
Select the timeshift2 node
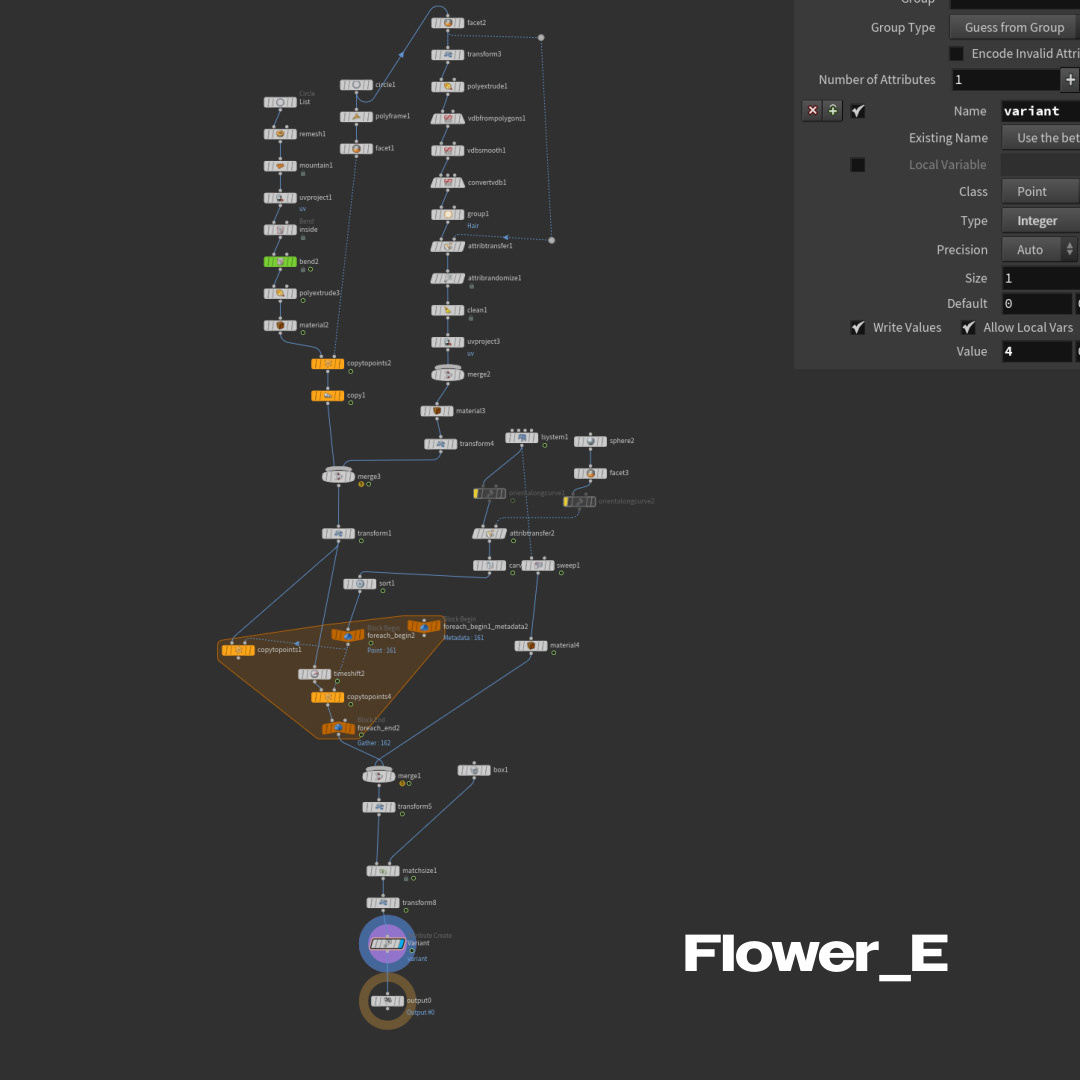click(314, 674)
